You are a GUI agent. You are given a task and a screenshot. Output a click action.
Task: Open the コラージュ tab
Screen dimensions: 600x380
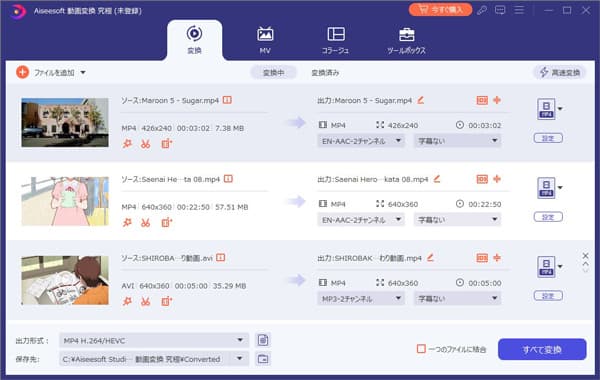coord(336,40)
